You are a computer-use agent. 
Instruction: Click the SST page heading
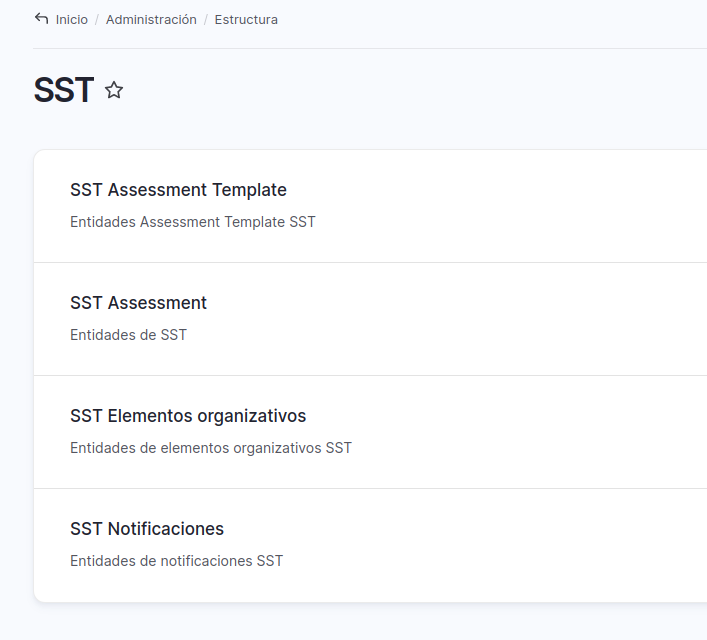[x=63, y=91]
